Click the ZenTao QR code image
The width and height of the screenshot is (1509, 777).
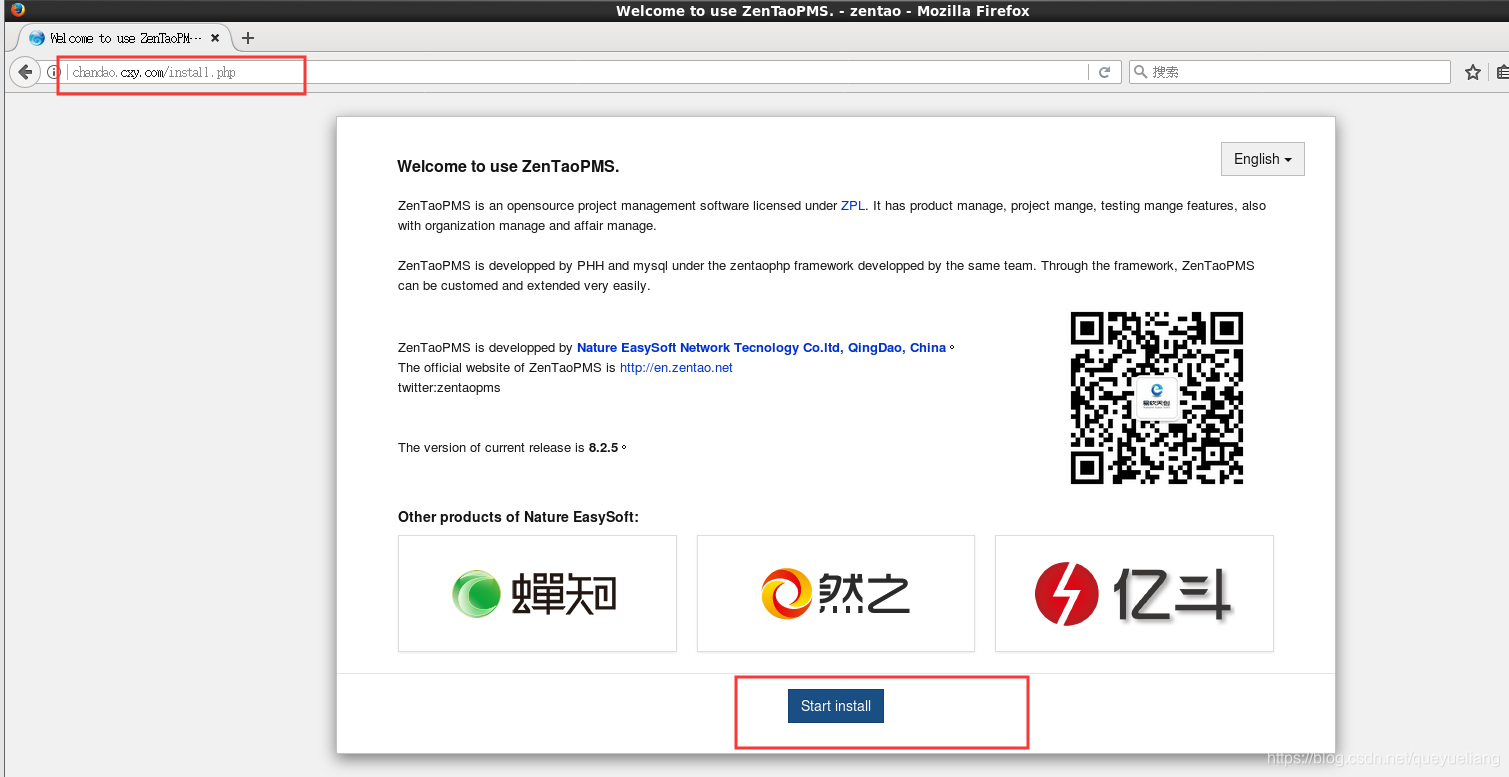[1157, 398]
